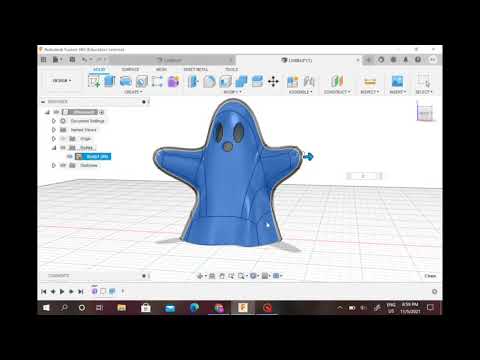Image resolution: width=480 pixels, height=360 pixels.
Task: Click the Insert image icon
Action: [x=397, y=81]
